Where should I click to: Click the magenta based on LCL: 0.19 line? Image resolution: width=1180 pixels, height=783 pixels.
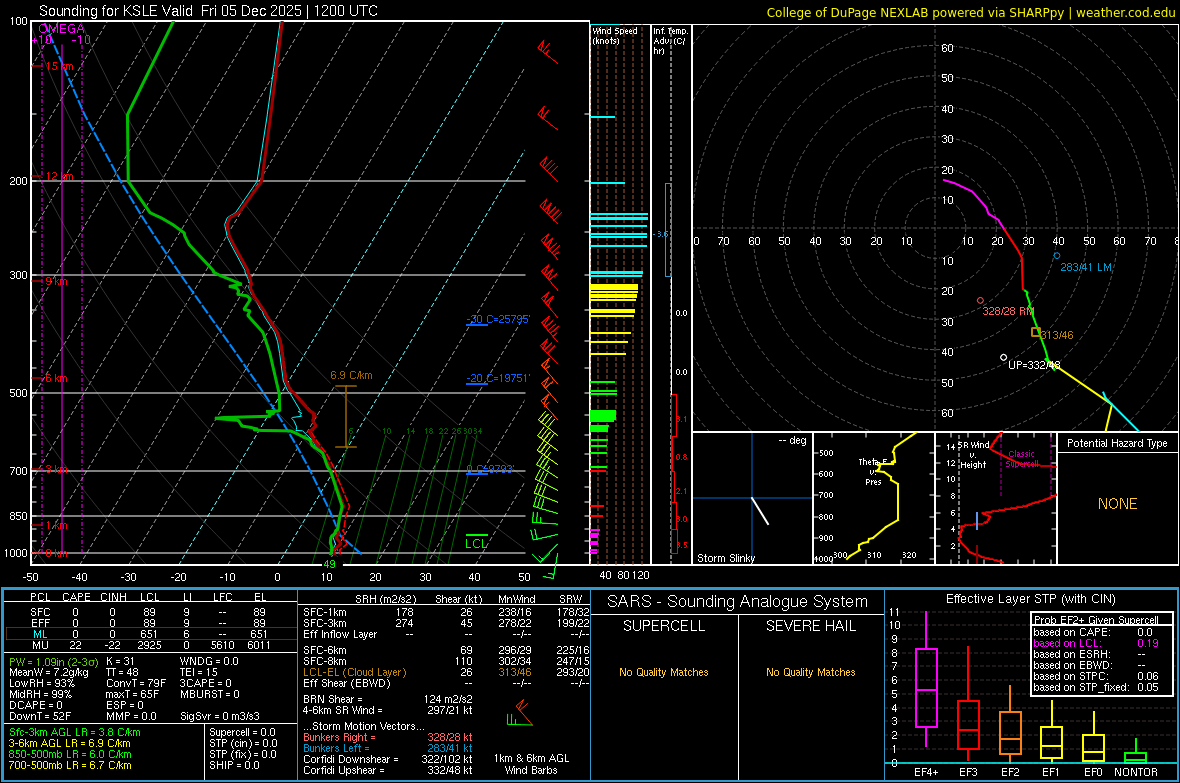coord(1096,643)
